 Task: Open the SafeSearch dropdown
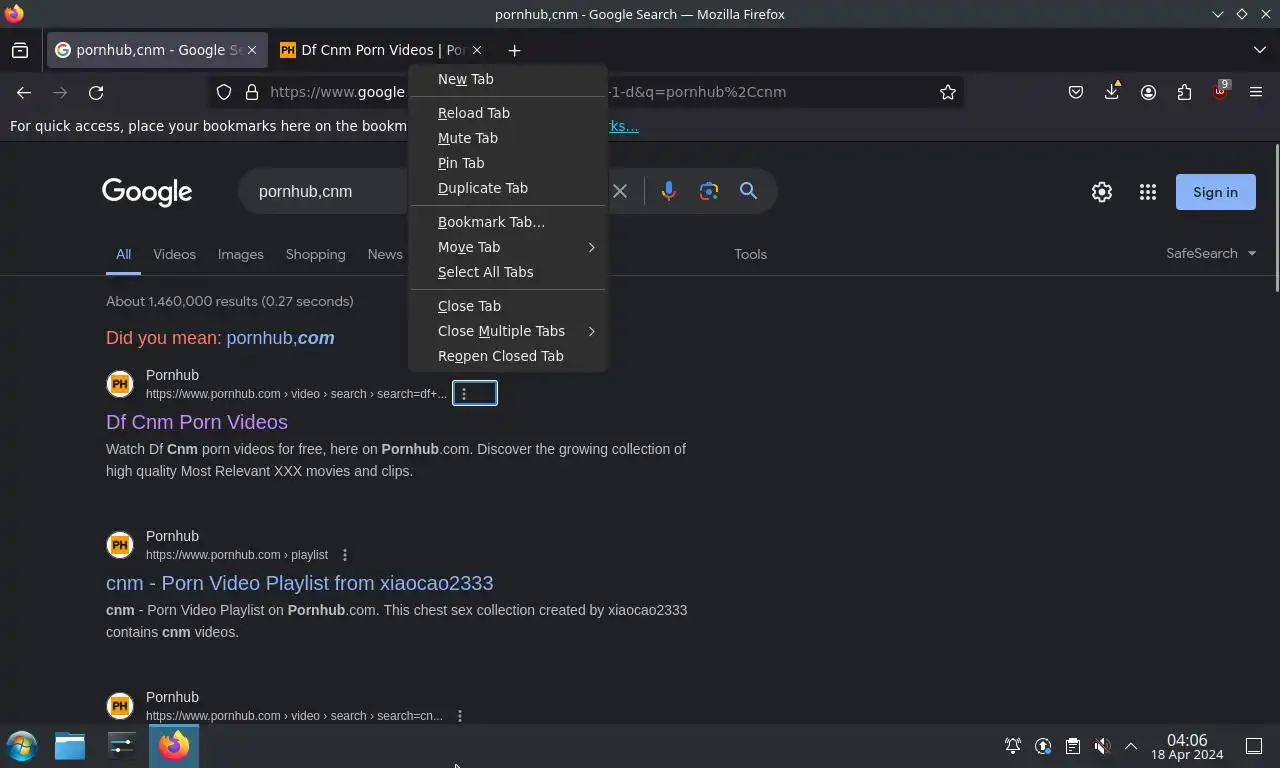[1211, 254]
